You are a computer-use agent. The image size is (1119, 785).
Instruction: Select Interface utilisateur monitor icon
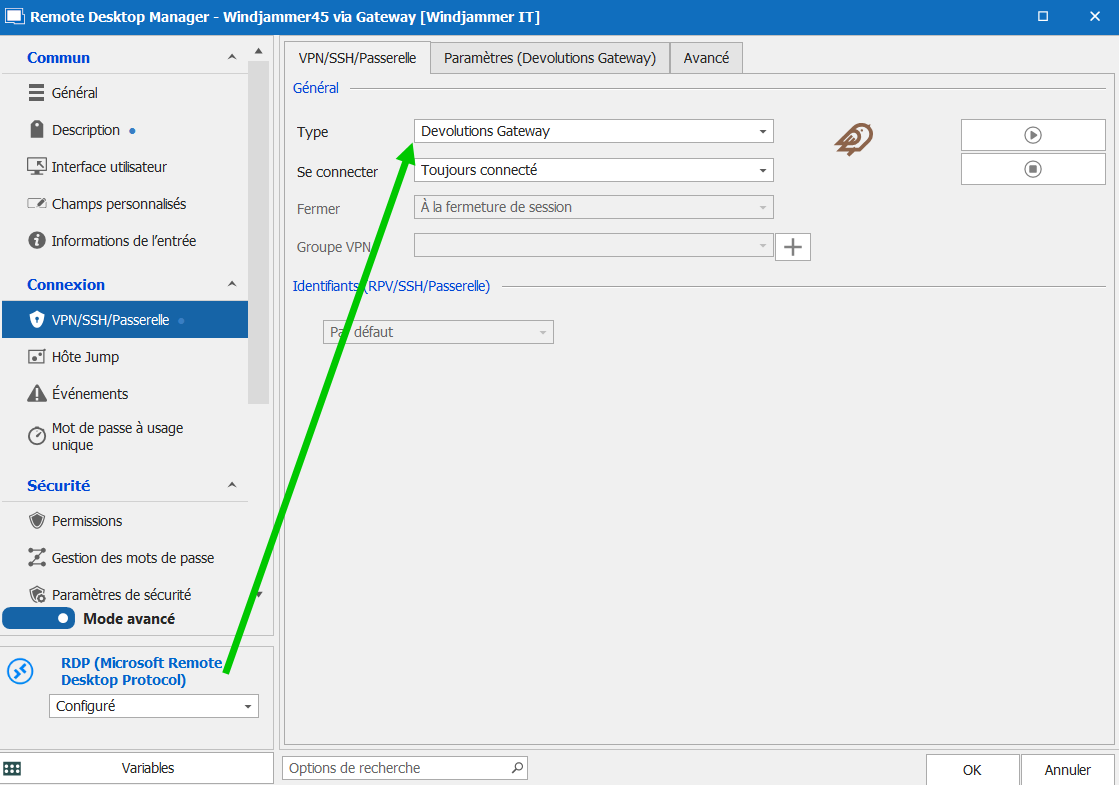click(37, 167)
